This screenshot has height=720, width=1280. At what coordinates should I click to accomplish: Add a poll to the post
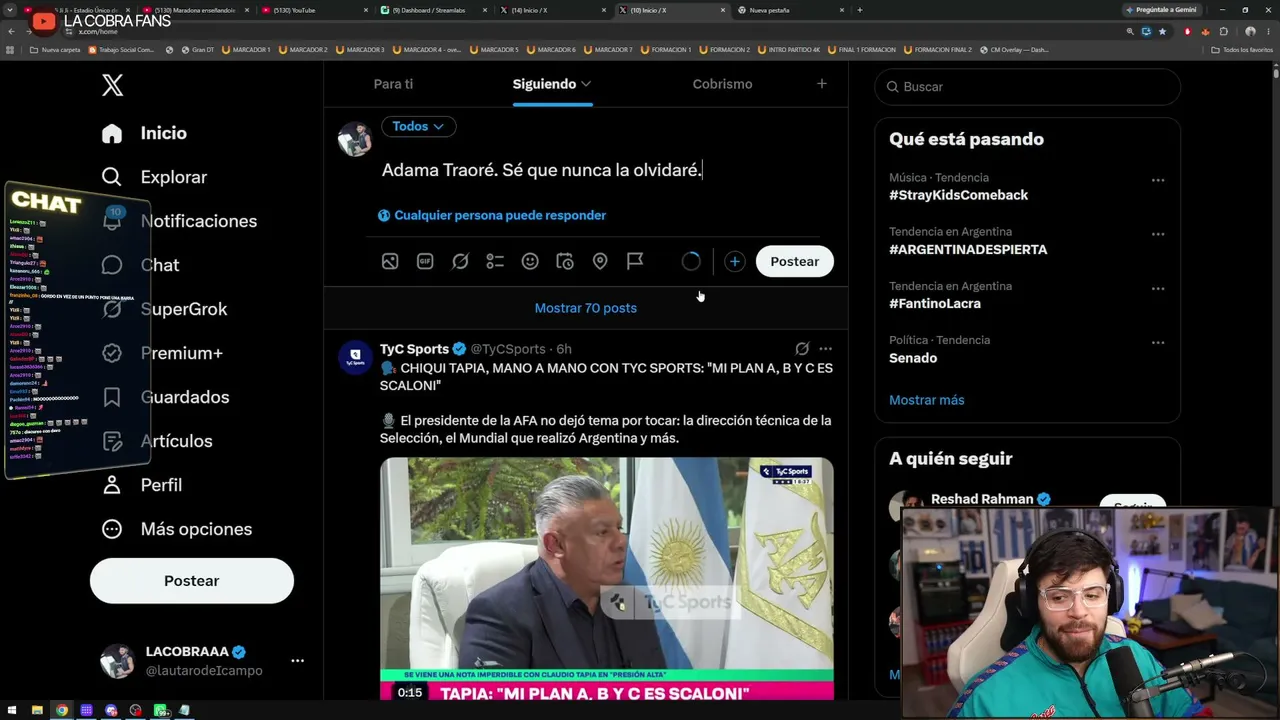pyautogui.click(x=495, y=261)
